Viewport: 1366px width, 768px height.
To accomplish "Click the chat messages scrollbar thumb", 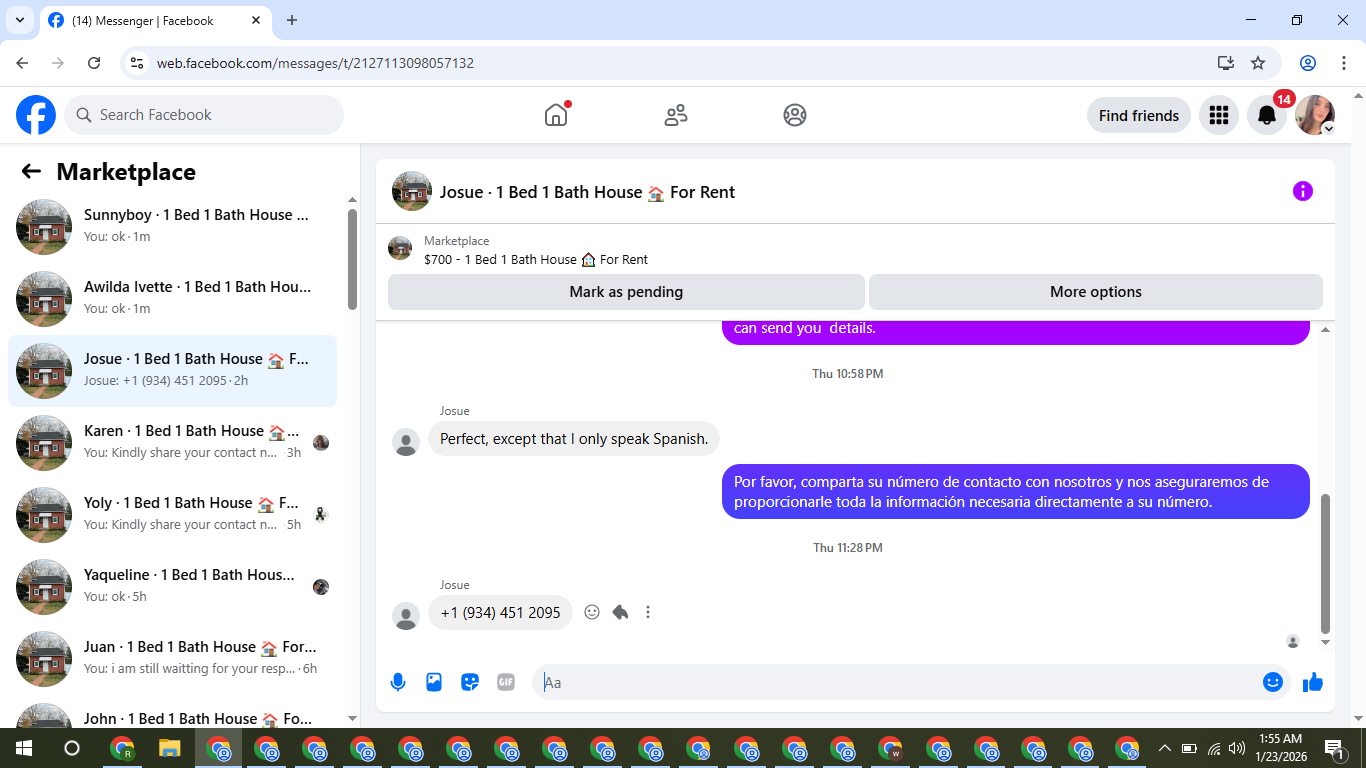I will click(1326, 563).
